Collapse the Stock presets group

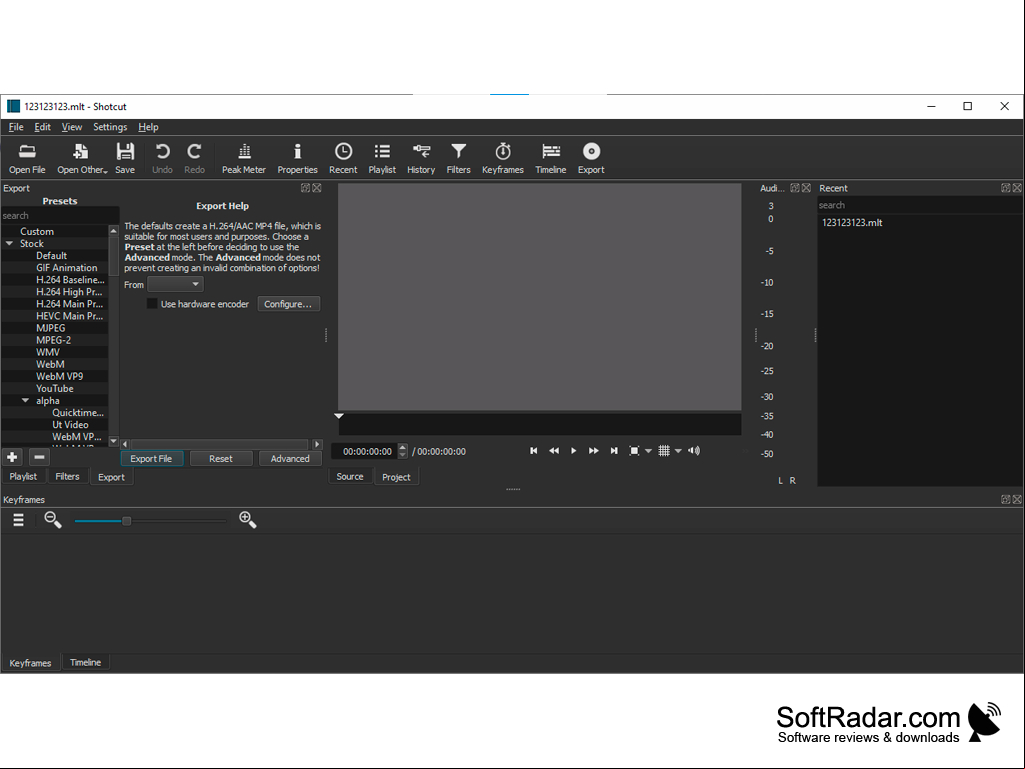[x=10, y=243]
